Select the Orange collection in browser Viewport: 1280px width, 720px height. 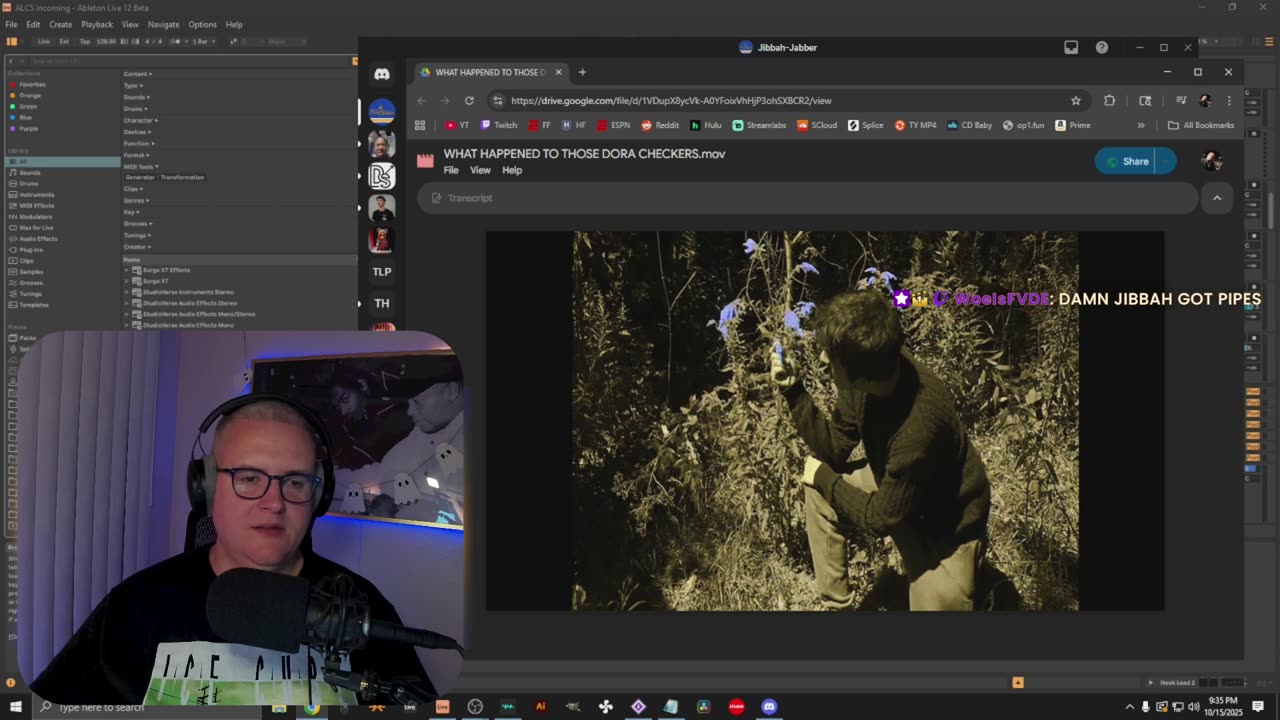(x=30, y=95)
